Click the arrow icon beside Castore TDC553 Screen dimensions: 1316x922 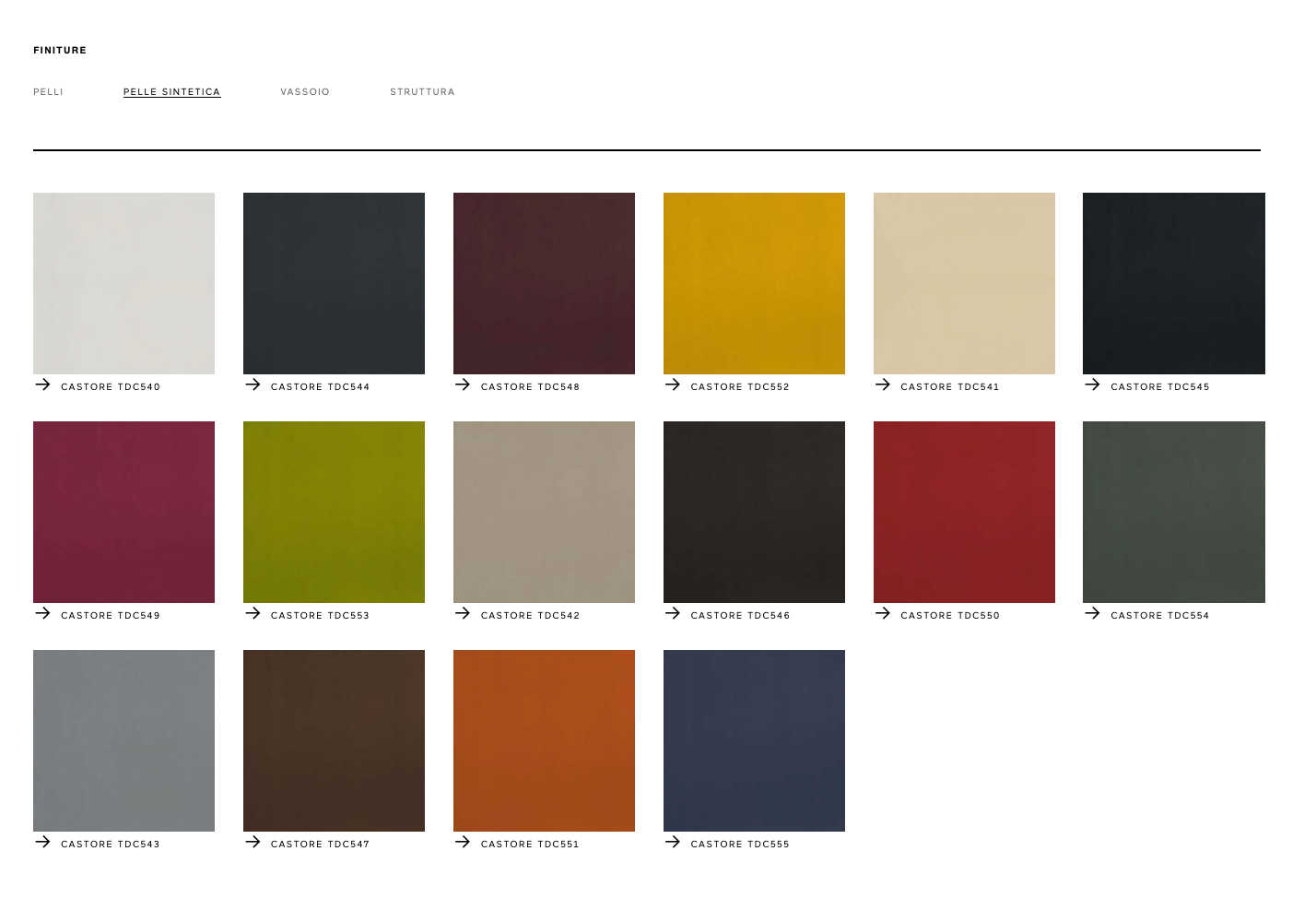point(253,613)
